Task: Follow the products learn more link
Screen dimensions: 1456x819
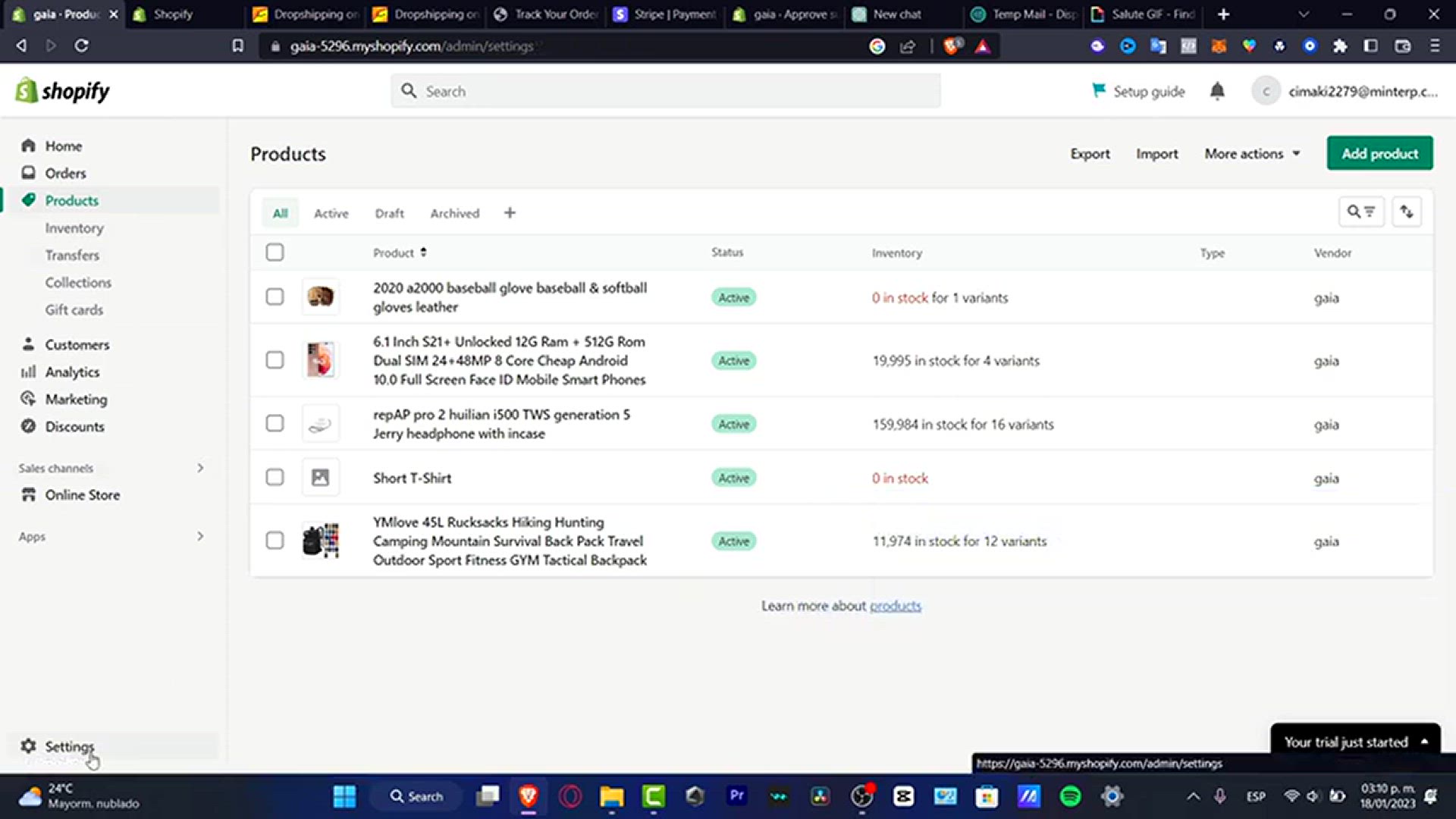Action: pos(895,606)
